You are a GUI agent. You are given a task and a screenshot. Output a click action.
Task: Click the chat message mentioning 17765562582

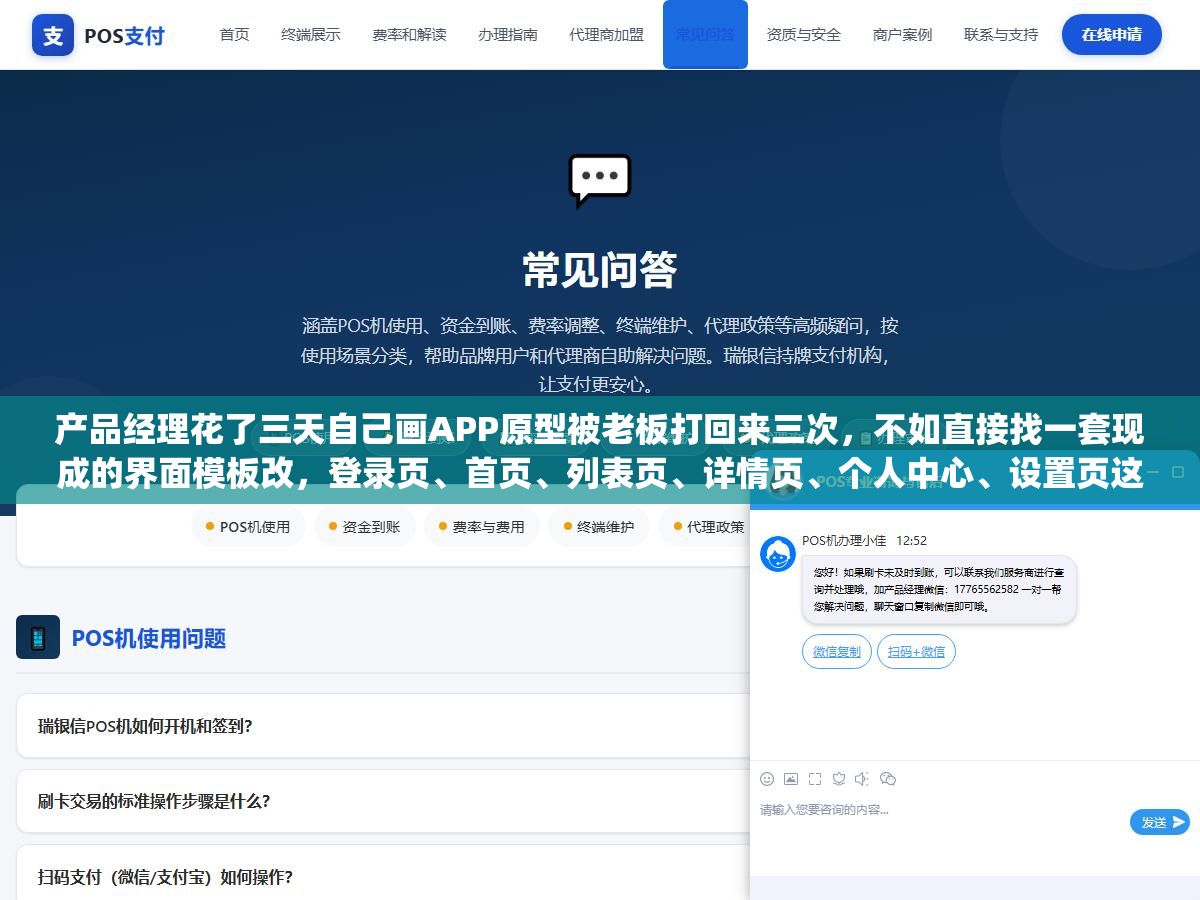pos(939,590)
